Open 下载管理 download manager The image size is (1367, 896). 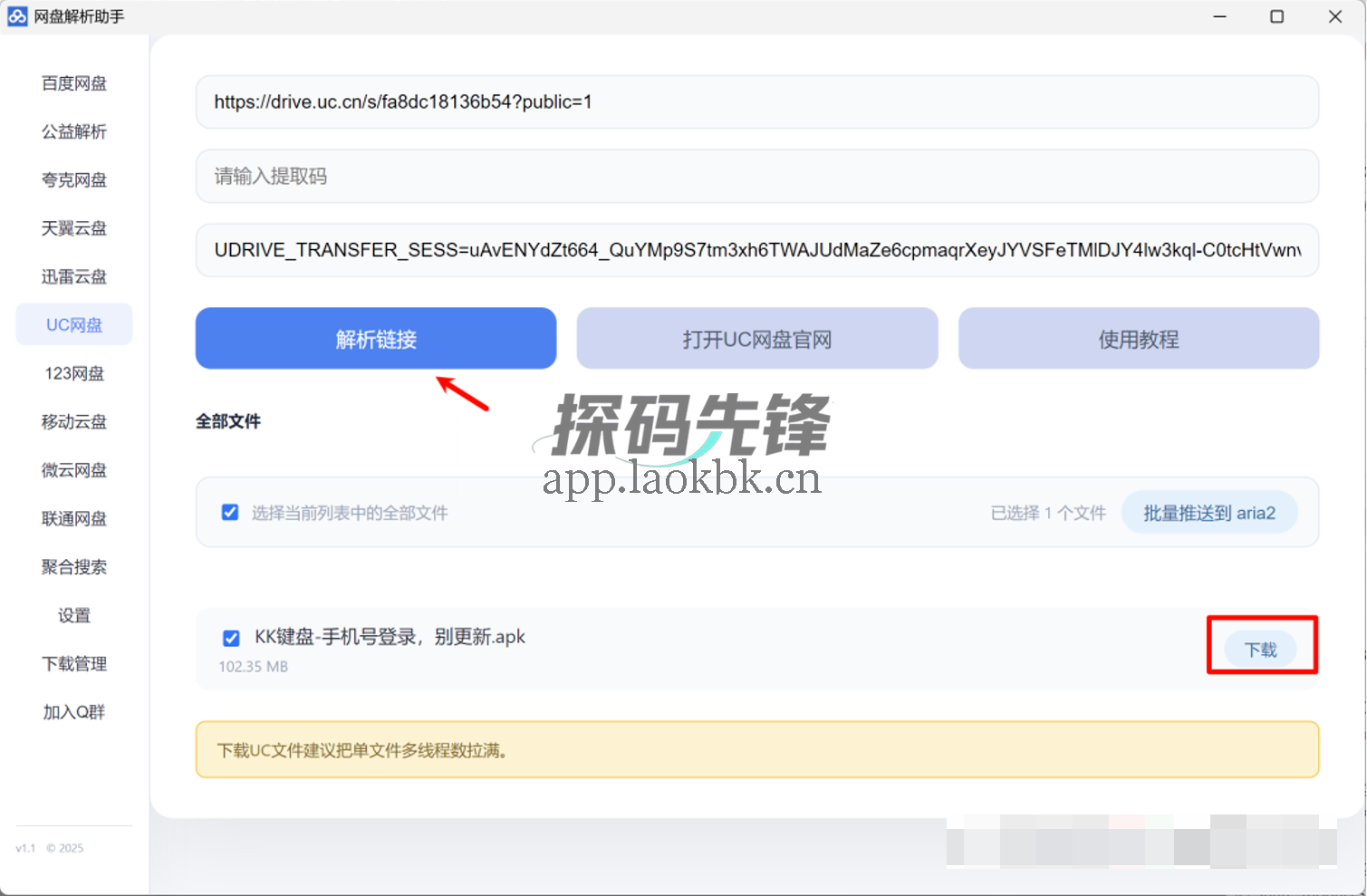click(73, 663)
